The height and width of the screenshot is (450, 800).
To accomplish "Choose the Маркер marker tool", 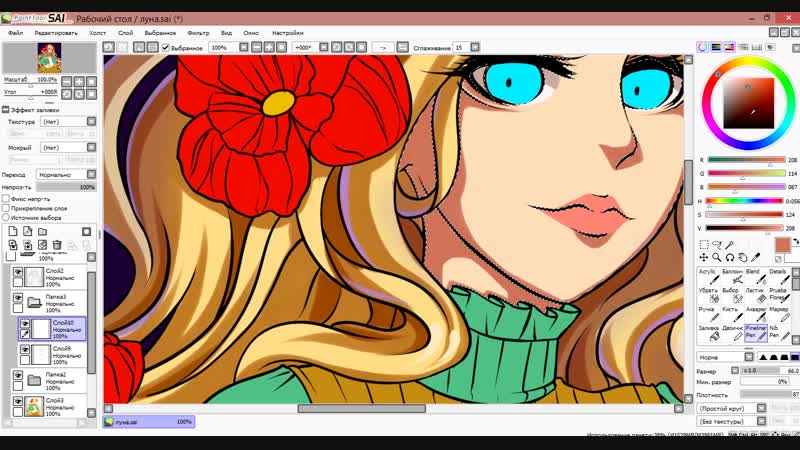I will pyautogui.click(x=779, y=314).
